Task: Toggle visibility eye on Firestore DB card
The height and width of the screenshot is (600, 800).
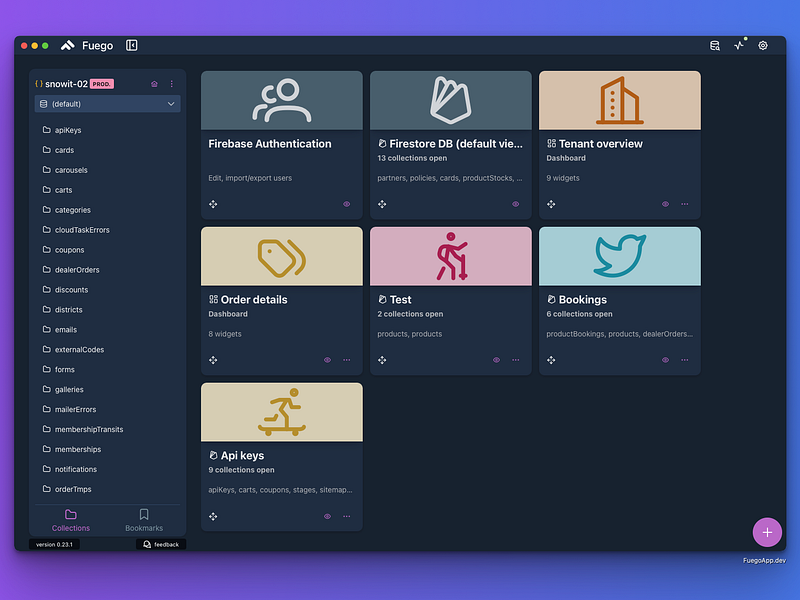Action: pyautogui.click(x=516, y=204)
